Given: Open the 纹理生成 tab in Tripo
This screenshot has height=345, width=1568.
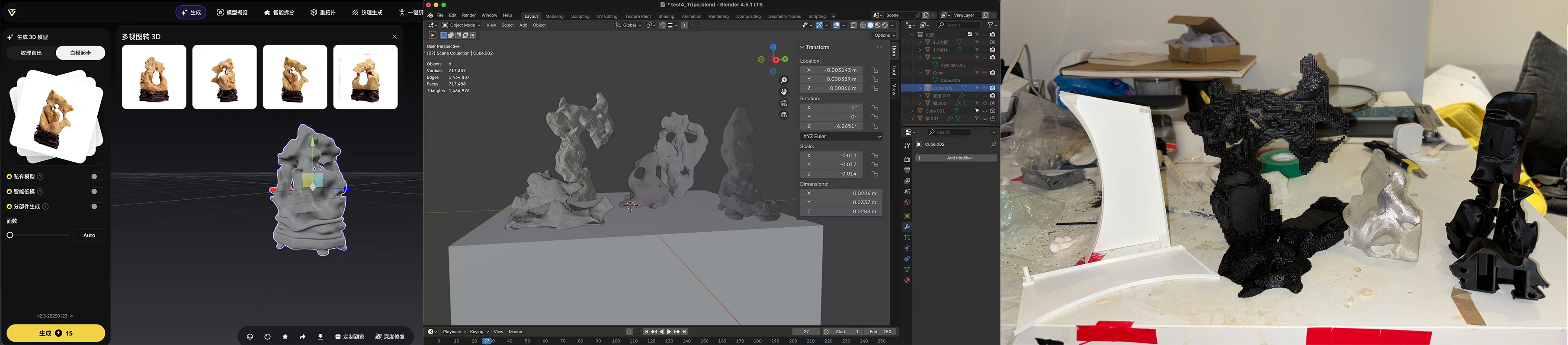Looking at the screenshot, I should click(367, 12).
